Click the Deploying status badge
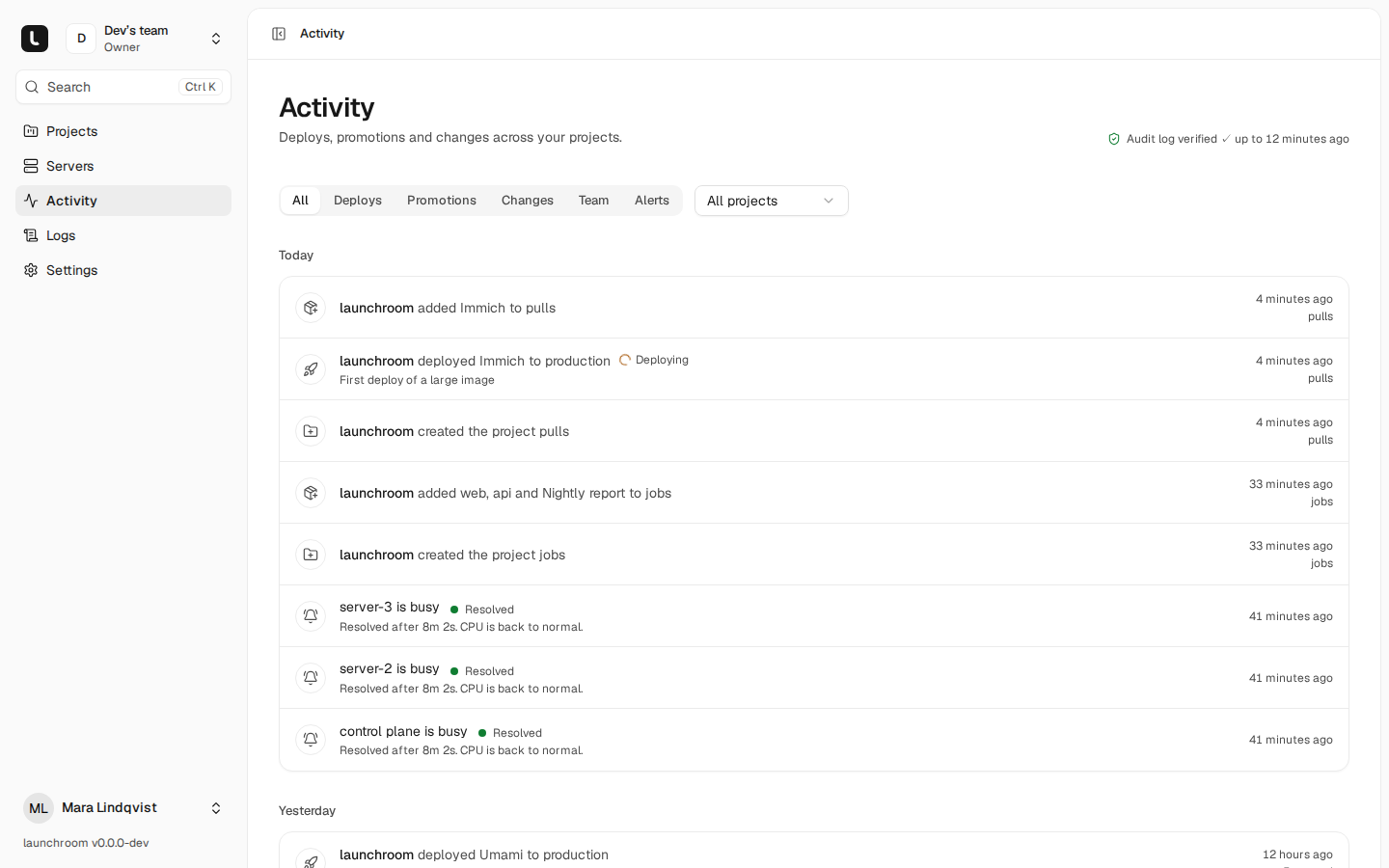Viewport: 1389px width, 868px height. coord(654,360)
